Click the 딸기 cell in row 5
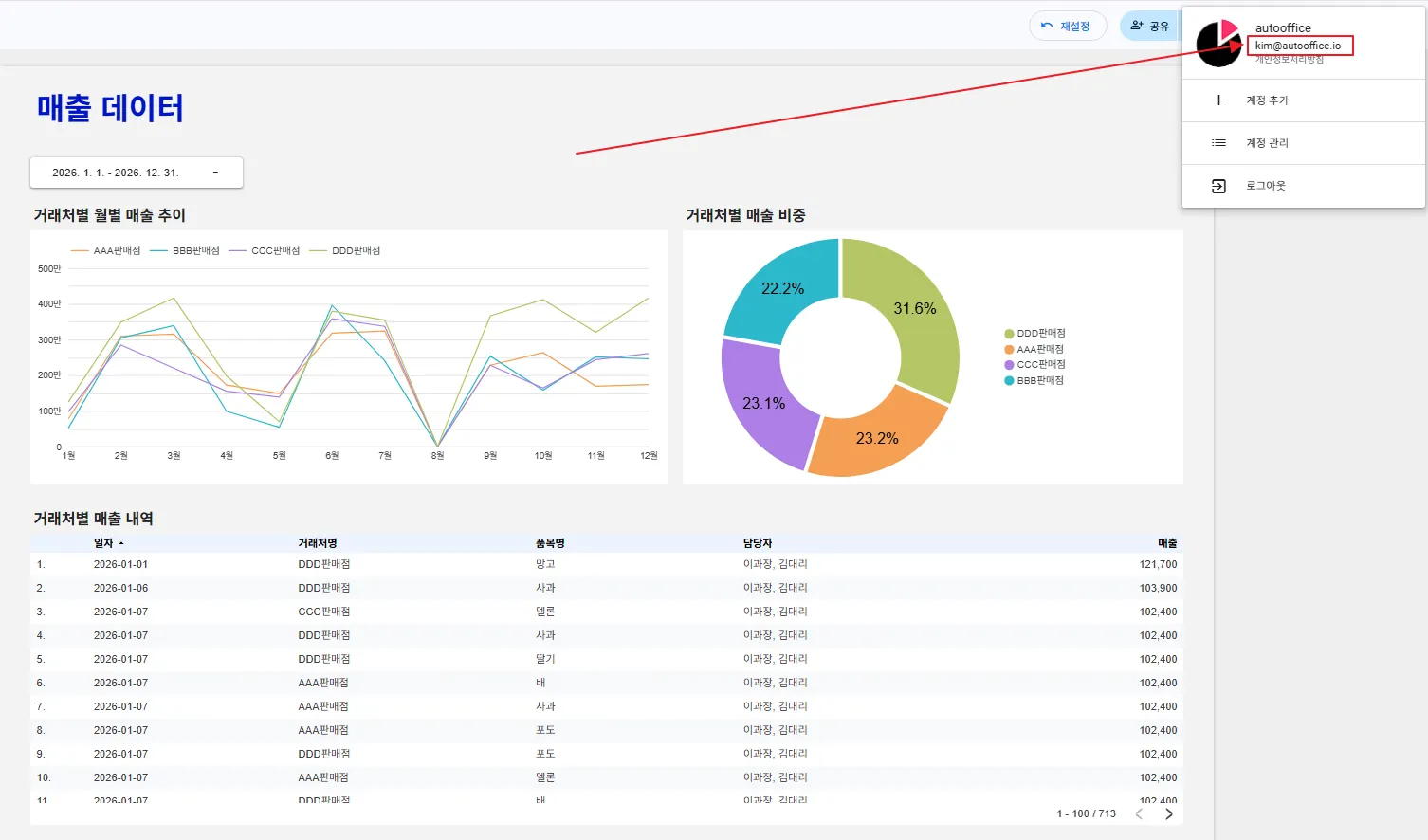 (x=545, y=659)
